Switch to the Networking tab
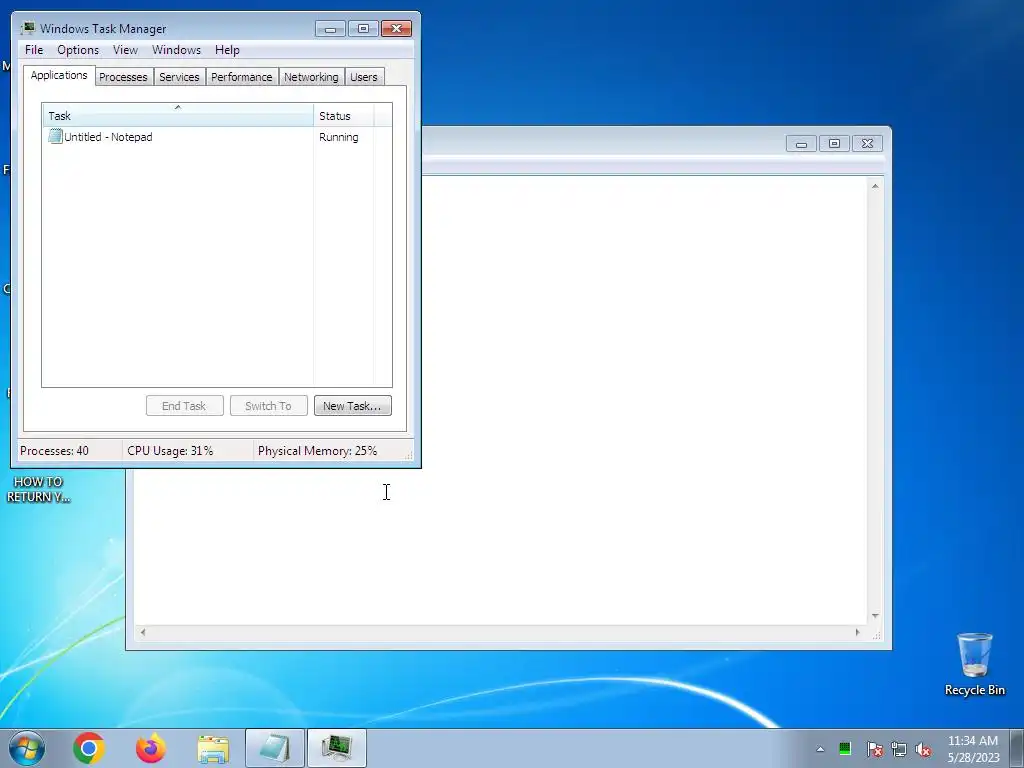The width and height of the screenshot is (1024, 768). (311, 77)
